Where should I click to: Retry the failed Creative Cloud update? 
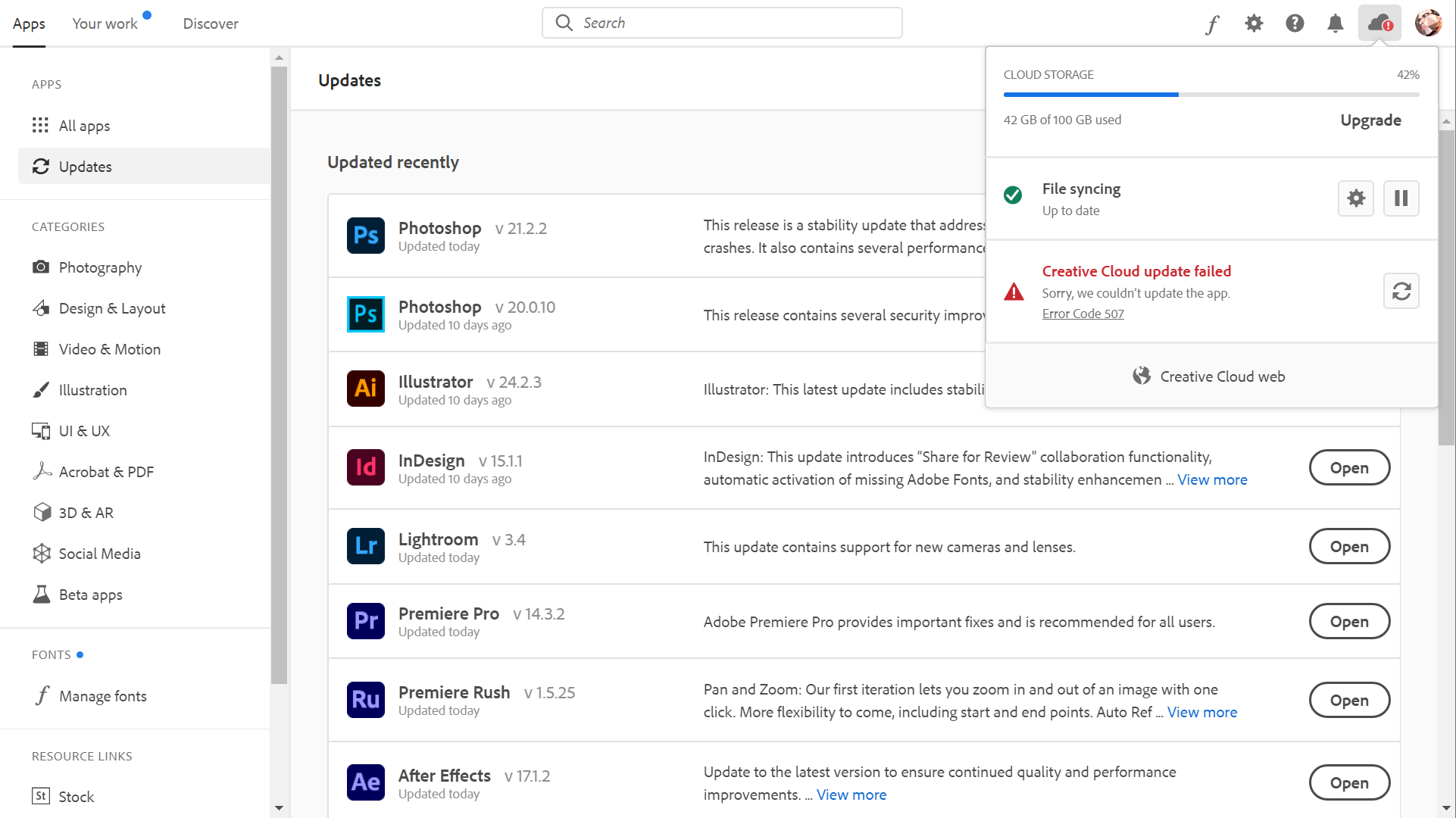[x=1401, y=291]
